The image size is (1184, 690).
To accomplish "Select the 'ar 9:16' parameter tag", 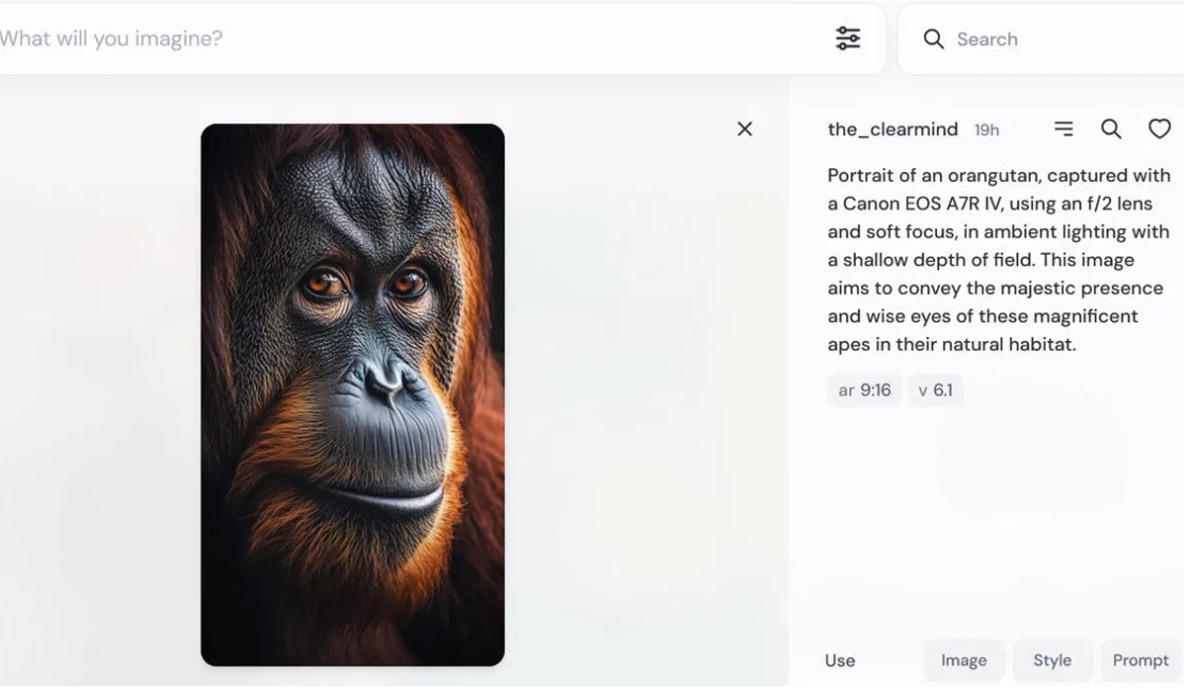I will [x=865, y=390].
